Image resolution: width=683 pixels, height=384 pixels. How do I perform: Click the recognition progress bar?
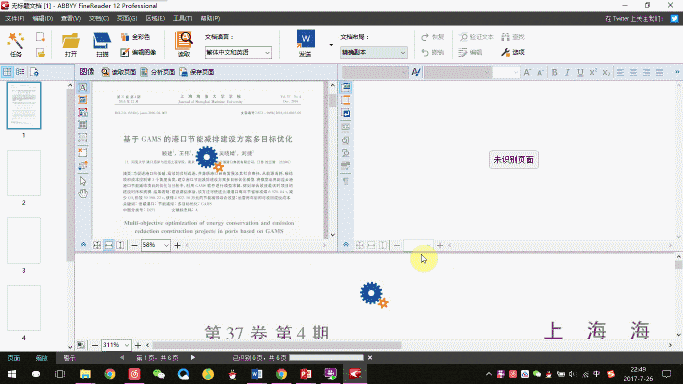click(x=326, y=357)
